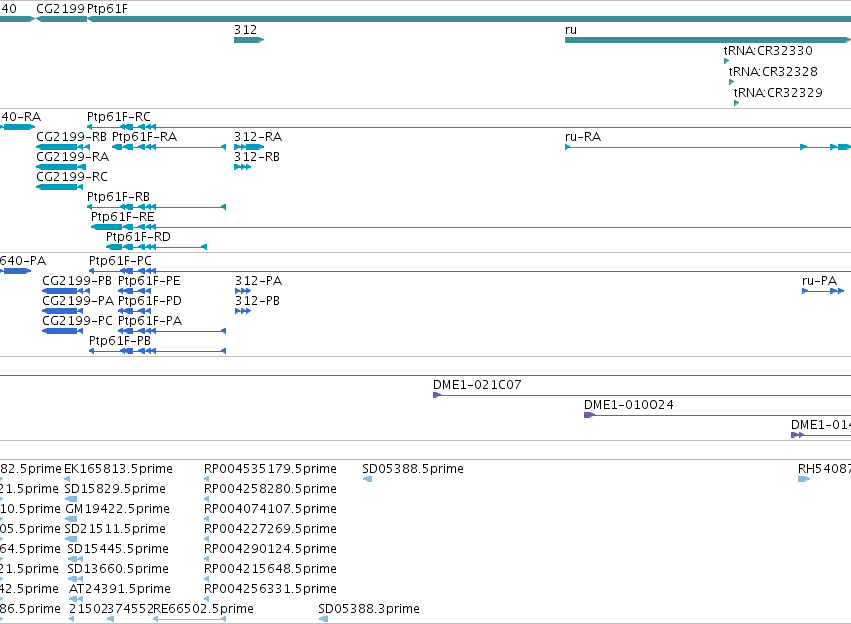851x624 pixels.
Task: Select the Ptp61F-PE protein label
Action: tap(149, 281)
